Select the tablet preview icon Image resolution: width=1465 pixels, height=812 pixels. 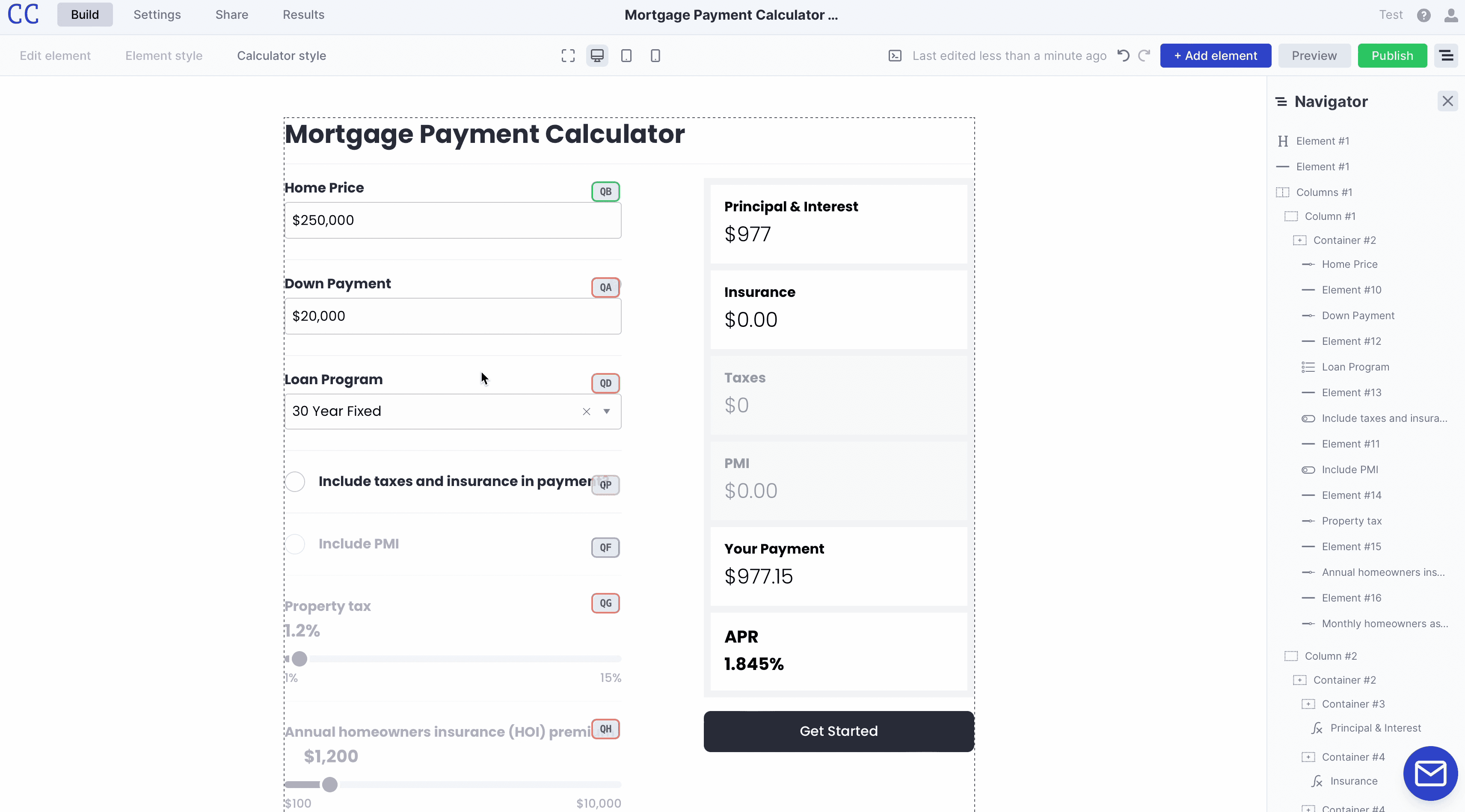pyautogui.click(x=626, y=56)
